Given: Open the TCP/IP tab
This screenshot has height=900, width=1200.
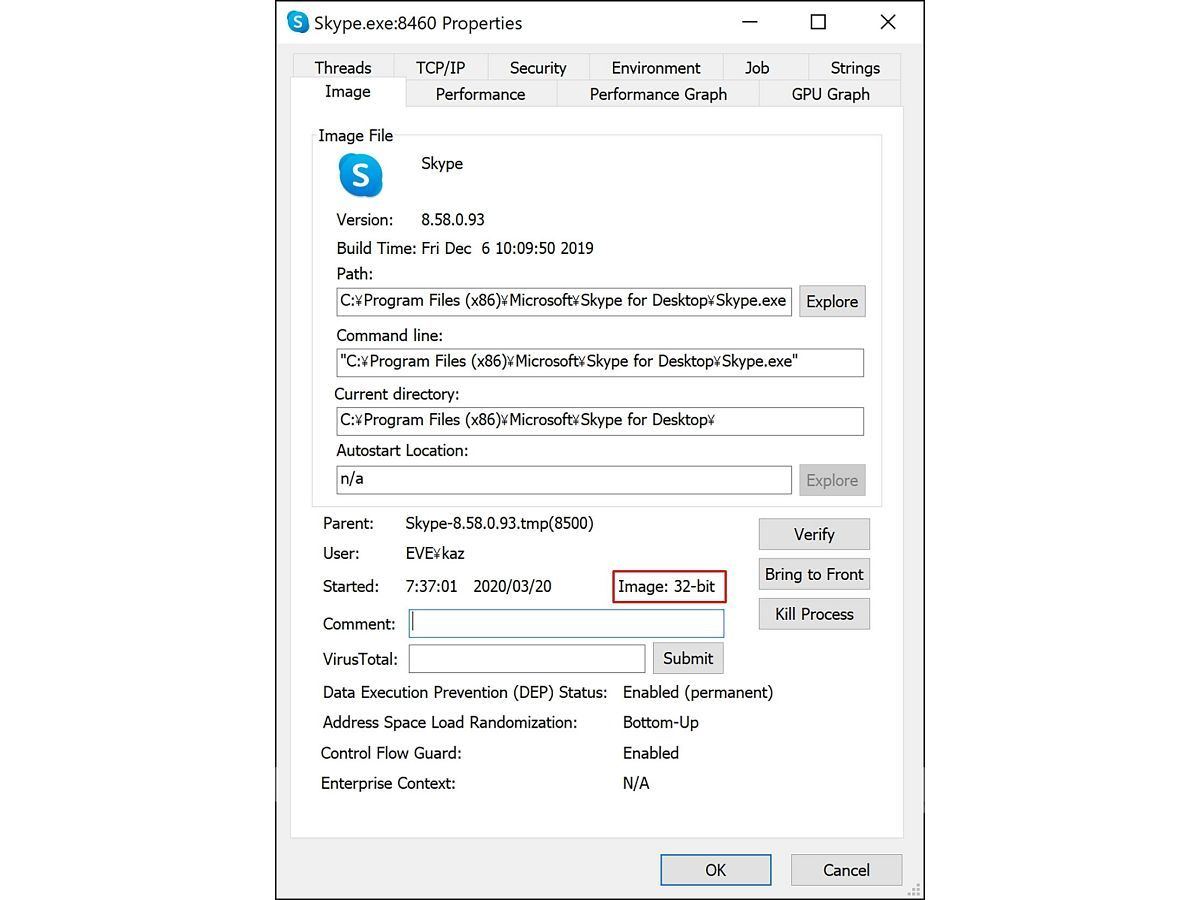Looking at the screenshot, I should click(x=440, y=67).
